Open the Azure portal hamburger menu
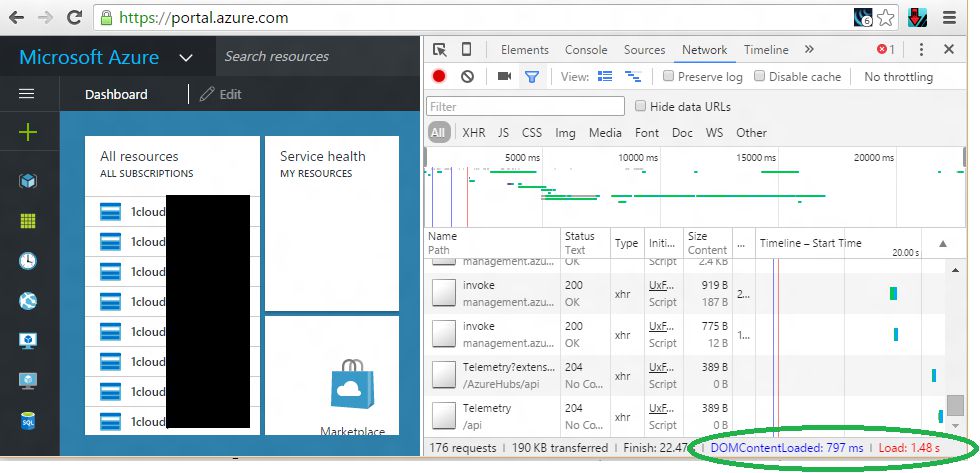 click(x=27, y=94)
